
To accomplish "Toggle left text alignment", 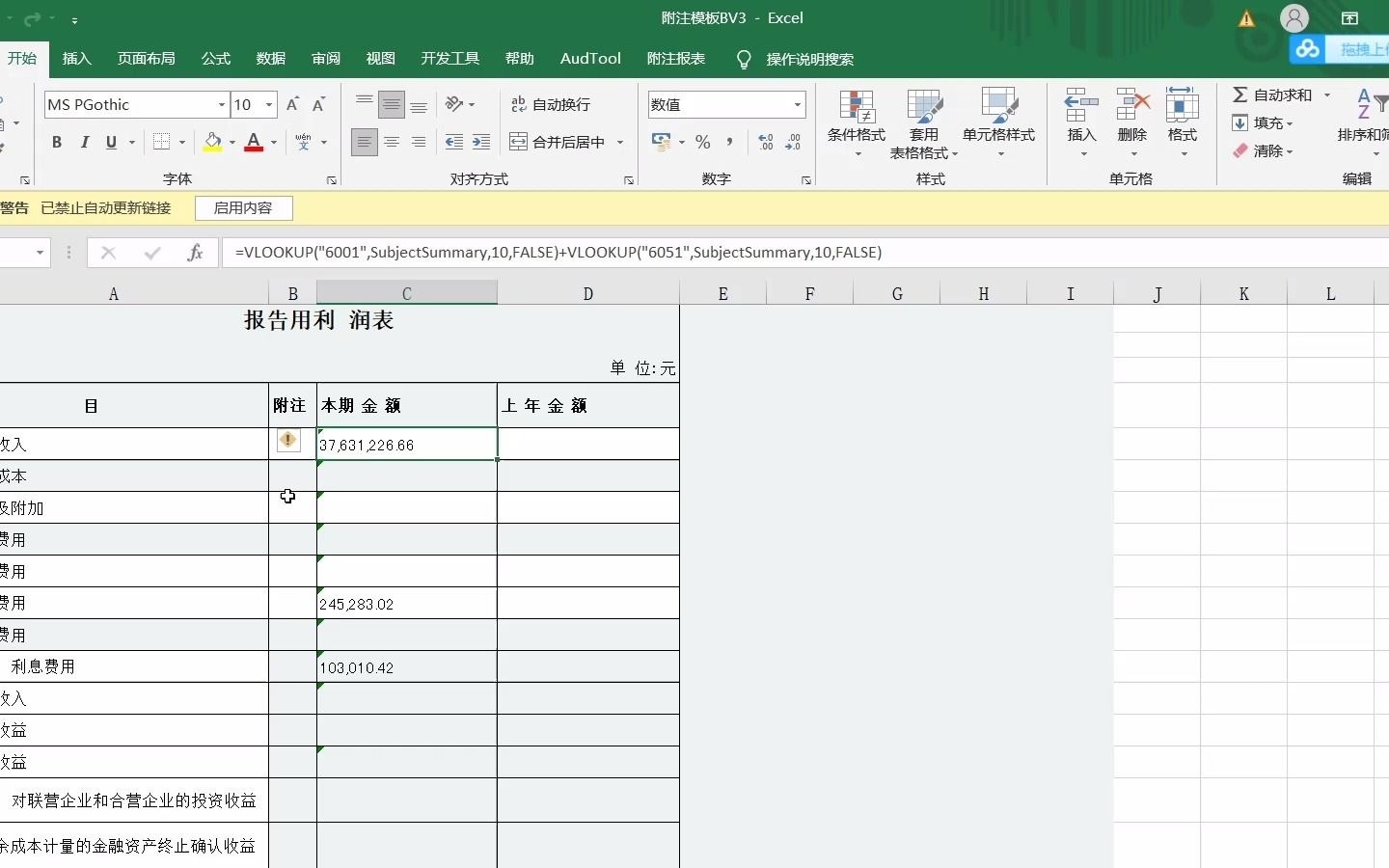I will (x=365, y=143).
